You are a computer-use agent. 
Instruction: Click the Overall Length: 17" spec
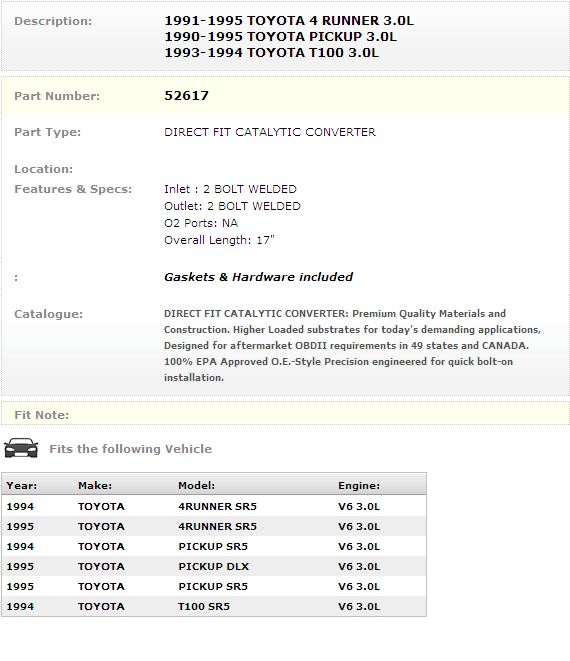(x=219, y=240)
